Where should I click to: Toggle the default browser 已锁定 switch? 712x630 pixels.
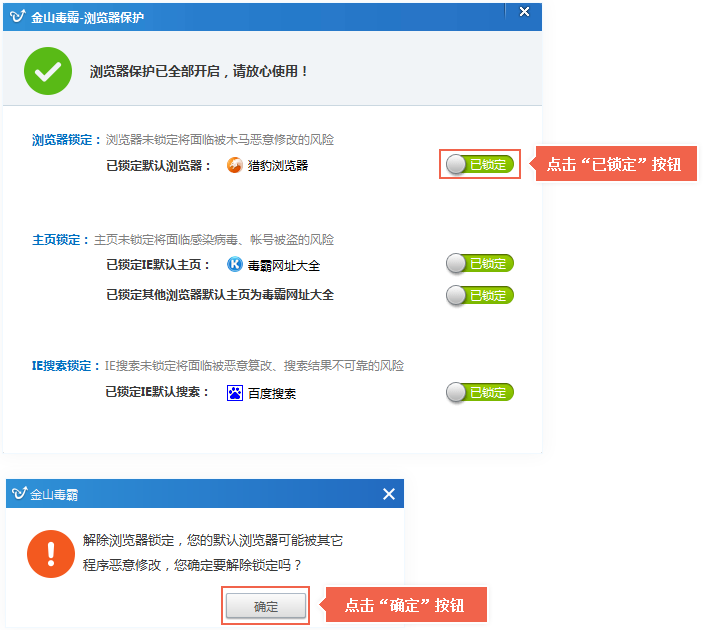[x=480, y=164]
